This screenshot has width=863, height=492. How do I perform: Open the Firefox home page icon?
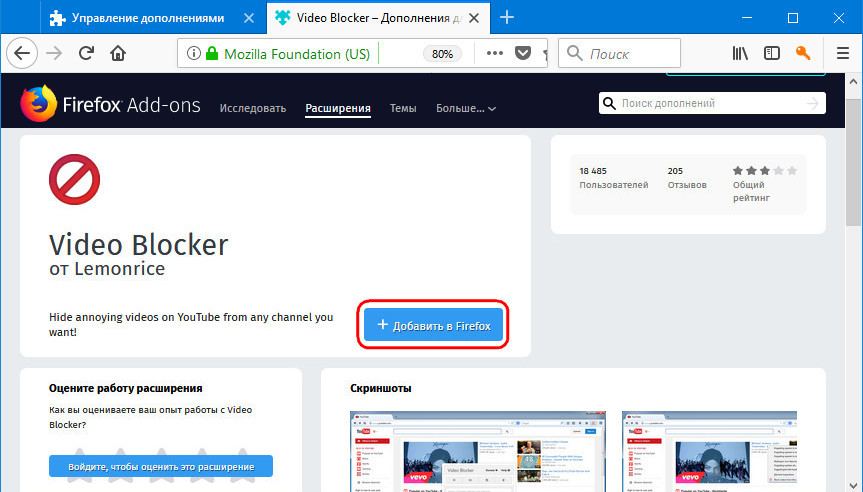118,53
